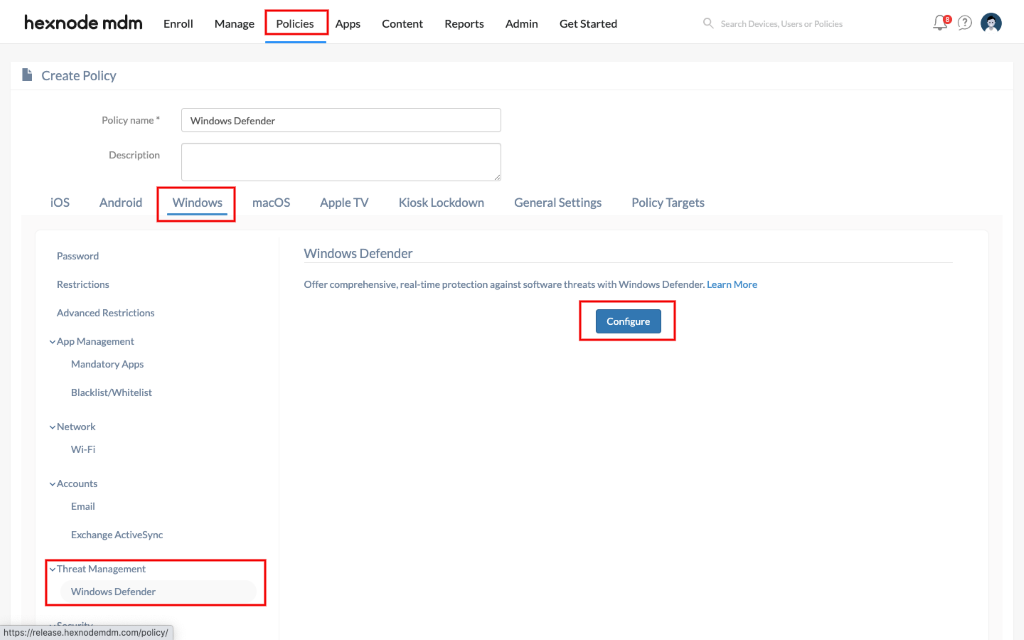This screenshot has height=640, width=1024.
Task: Open the General Settings tab
Action: click(558, 202)
